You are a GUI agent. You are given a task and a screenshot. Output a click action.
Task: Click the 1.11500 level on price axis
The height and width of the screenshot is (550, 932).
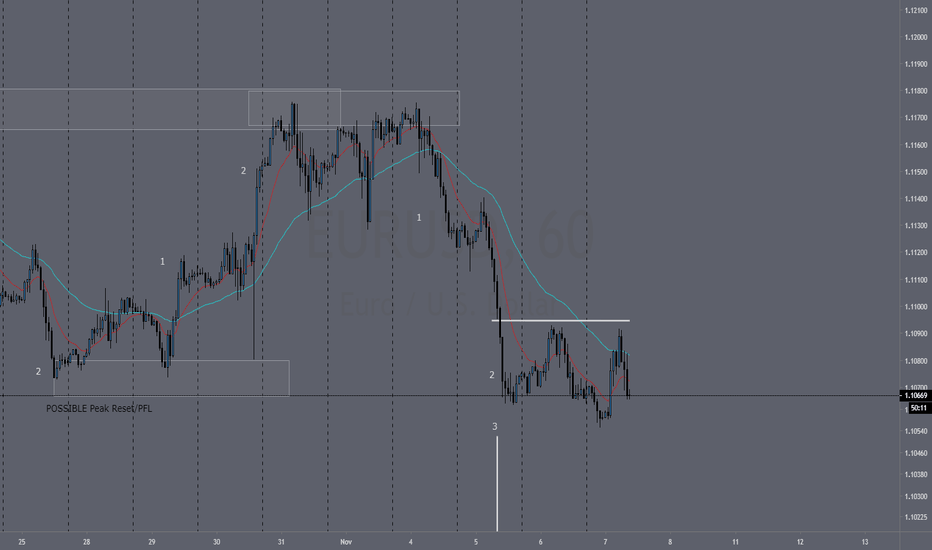click(x=915, y=172)
